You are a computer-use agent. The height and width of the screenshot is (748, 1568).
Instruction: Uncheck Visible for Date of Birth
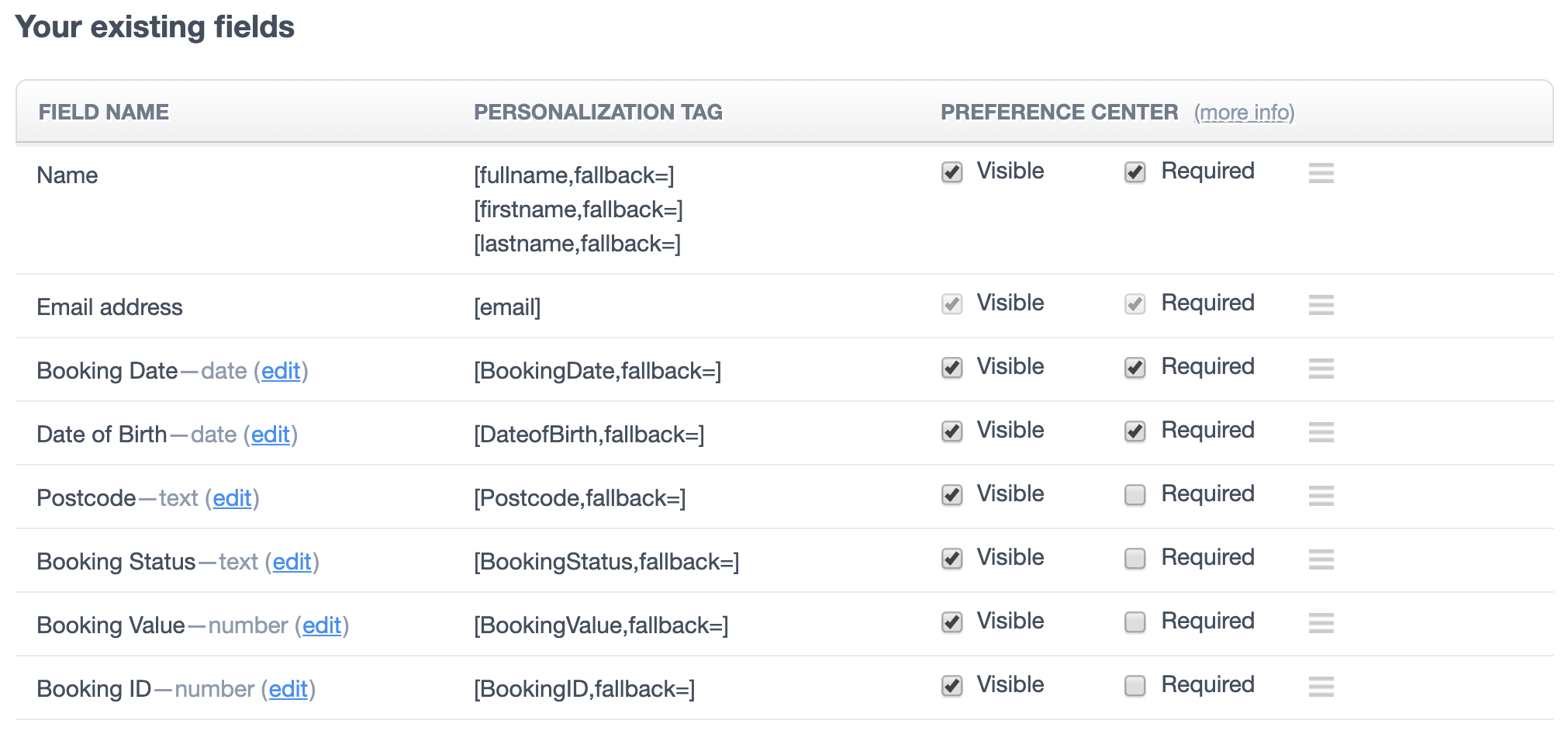click(952, 431)
